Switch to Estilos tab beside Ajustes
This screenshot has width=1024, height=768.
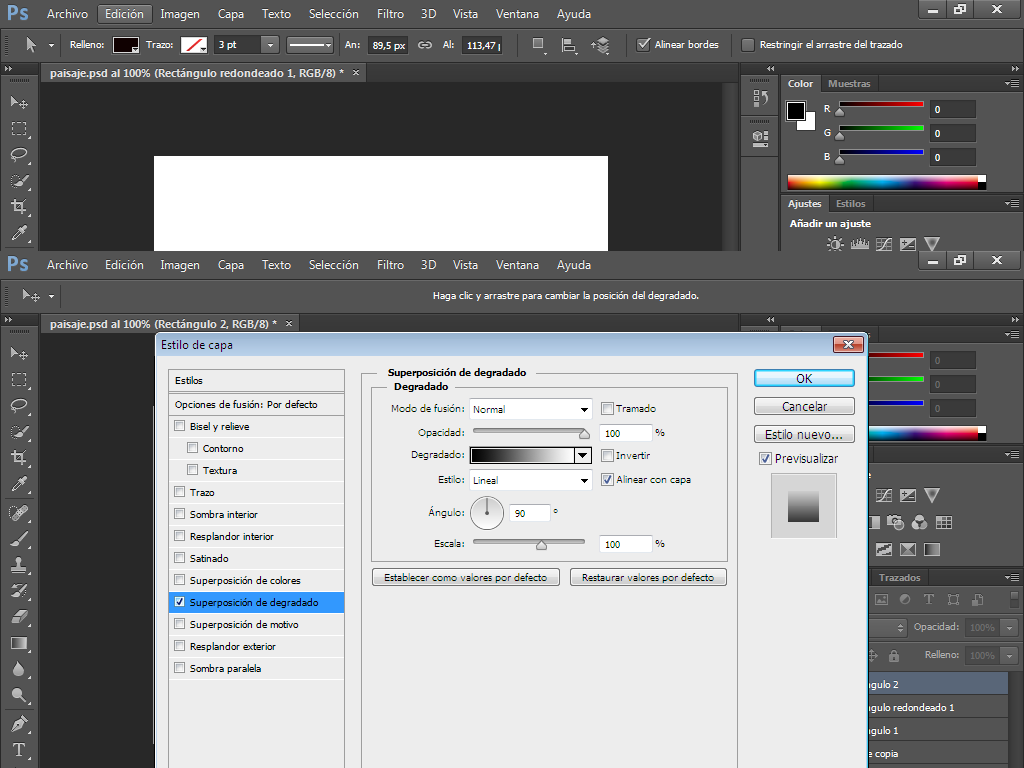850,204
